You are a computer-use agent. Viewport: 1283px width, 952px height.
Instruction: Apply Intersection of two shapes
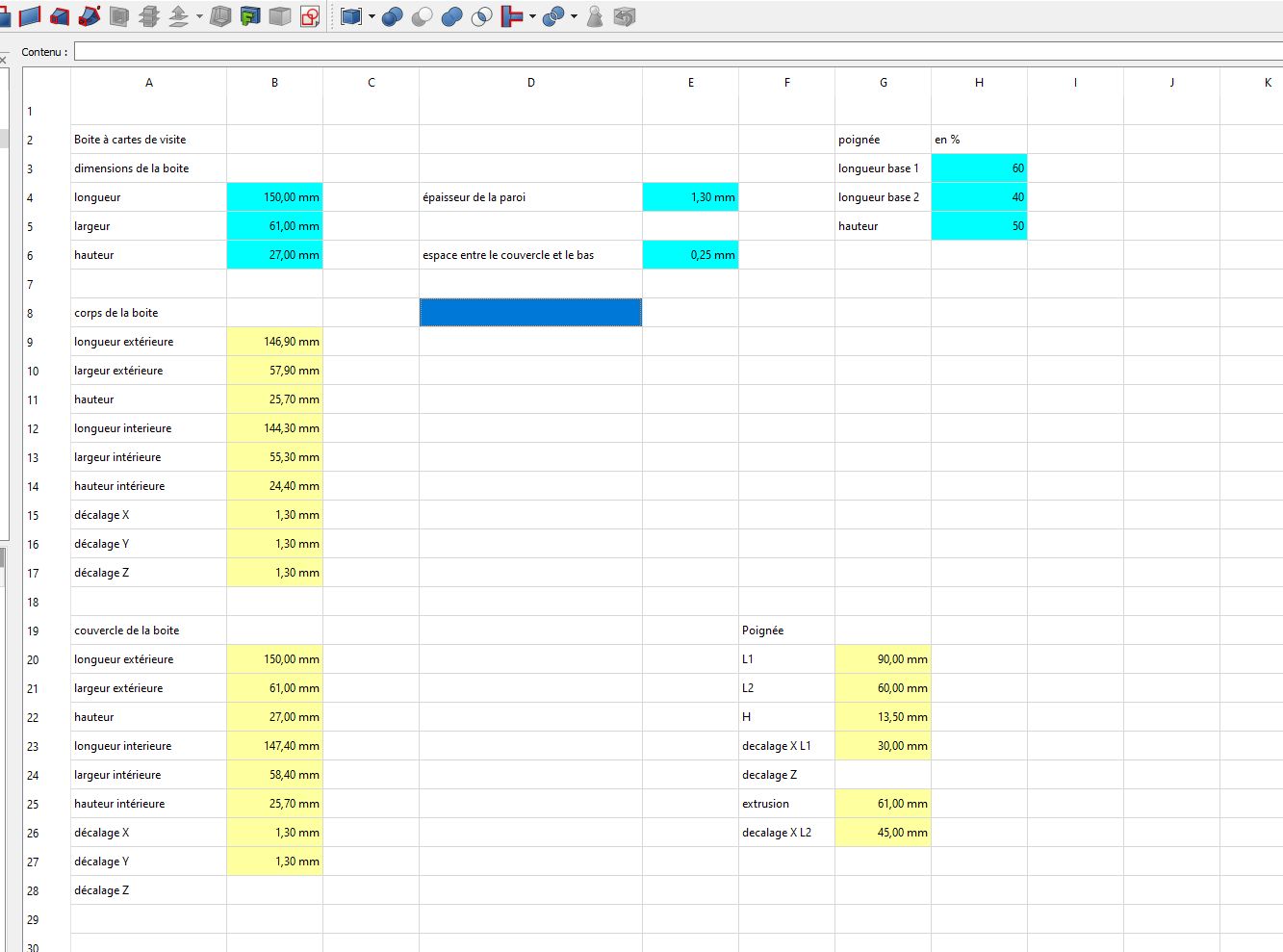(x=481, y=16)
